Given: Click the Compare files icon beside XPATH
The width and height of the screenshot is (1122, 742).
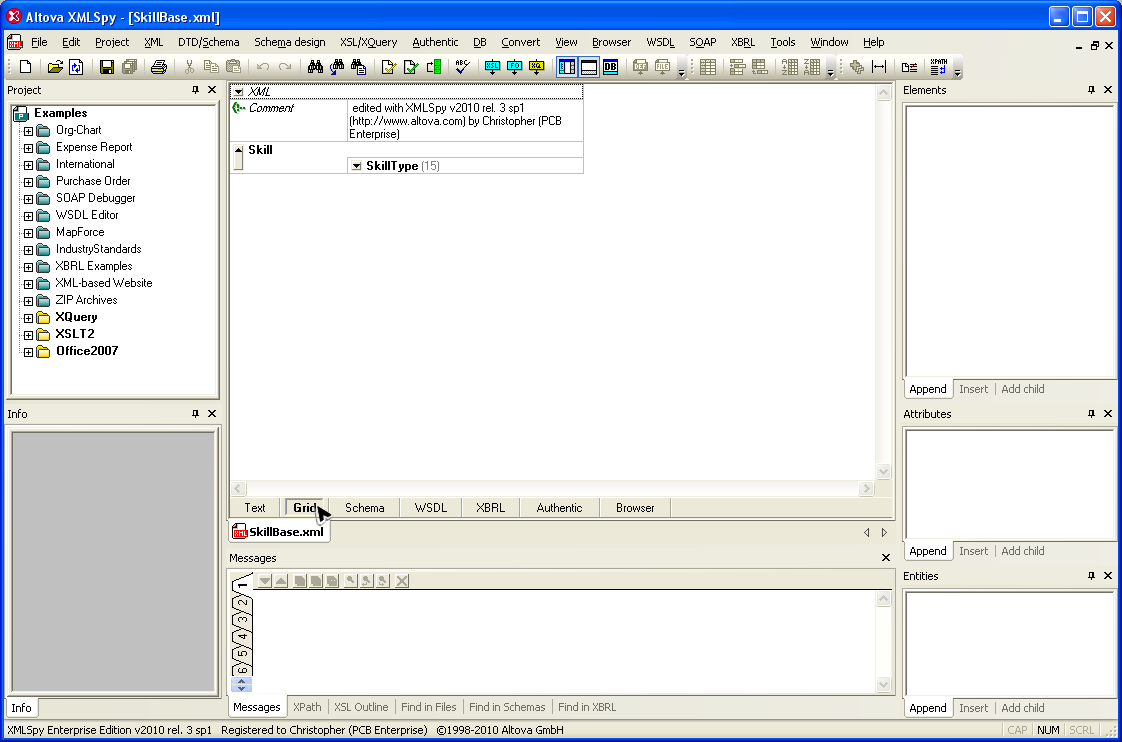Looking at the screenshot, I should pyautogui.click(x=909, y=67).
